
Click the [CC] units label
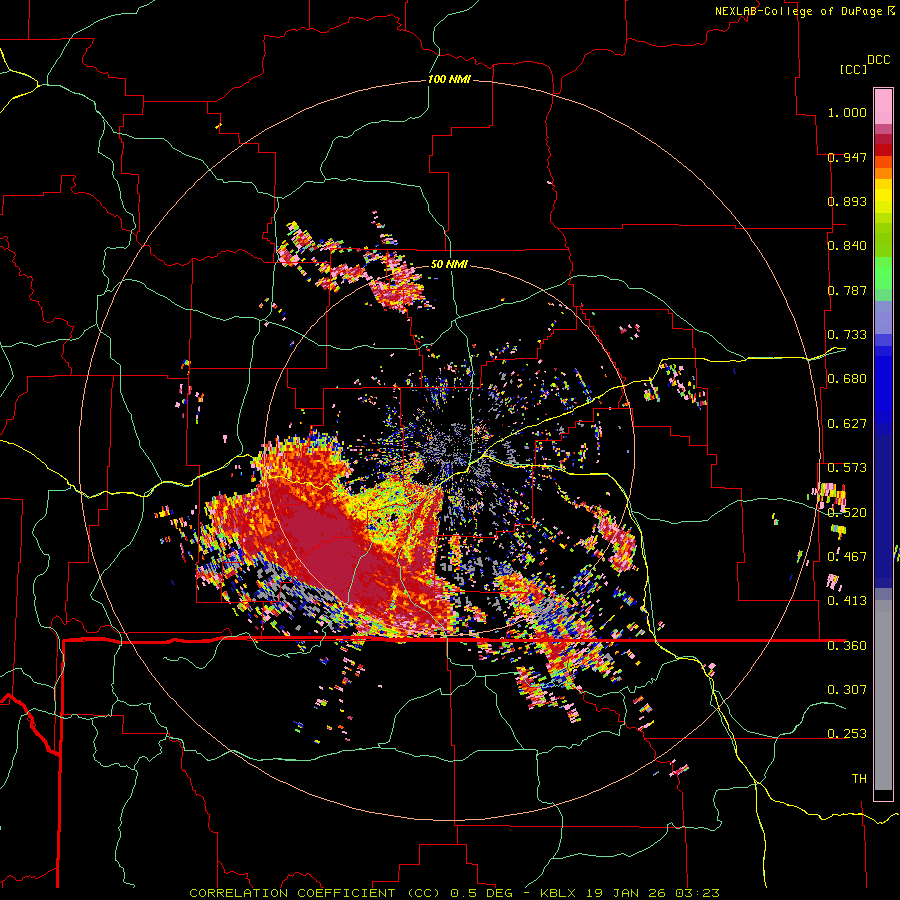[x=854, y=69]
